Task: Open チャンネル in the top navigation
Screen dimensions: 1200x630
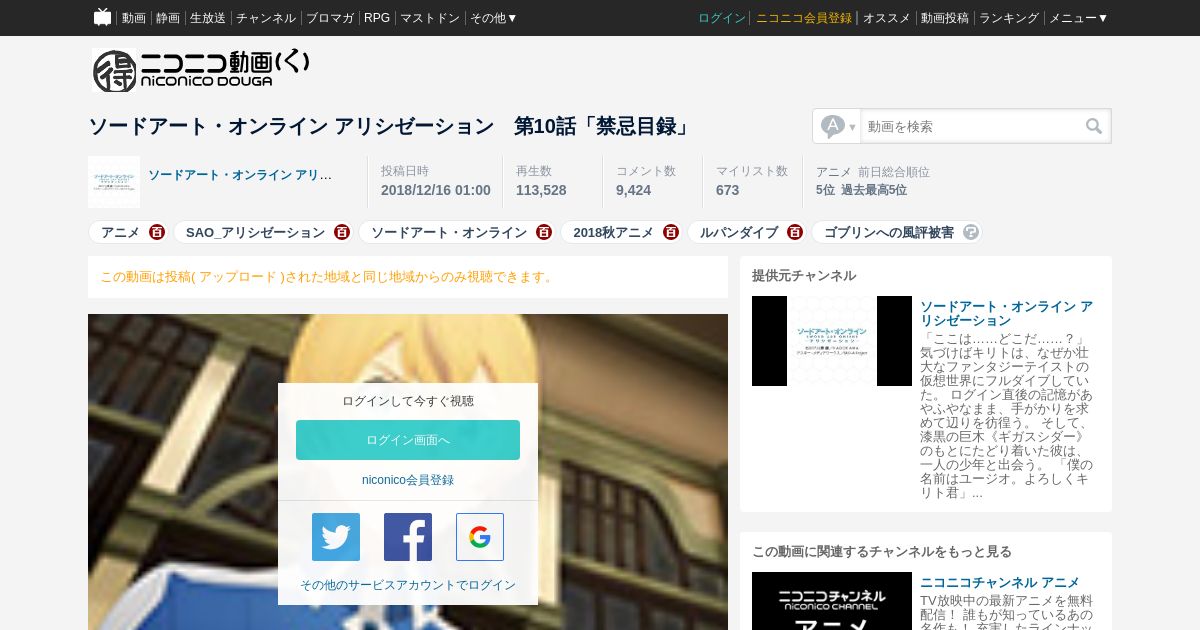Action: pos(266,18)
